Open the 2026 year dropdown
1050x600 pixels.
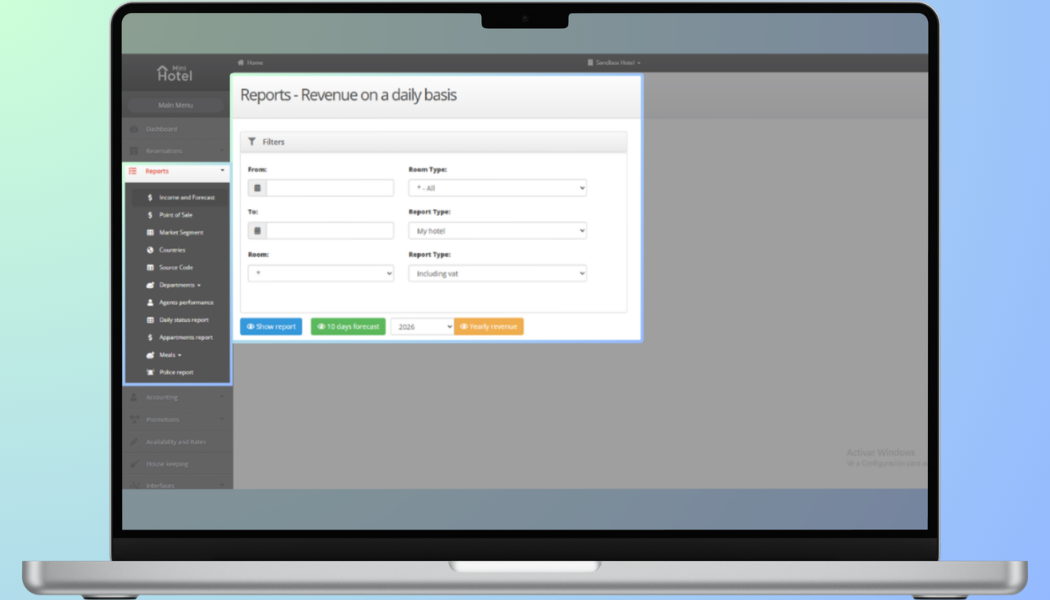[422, 327]
